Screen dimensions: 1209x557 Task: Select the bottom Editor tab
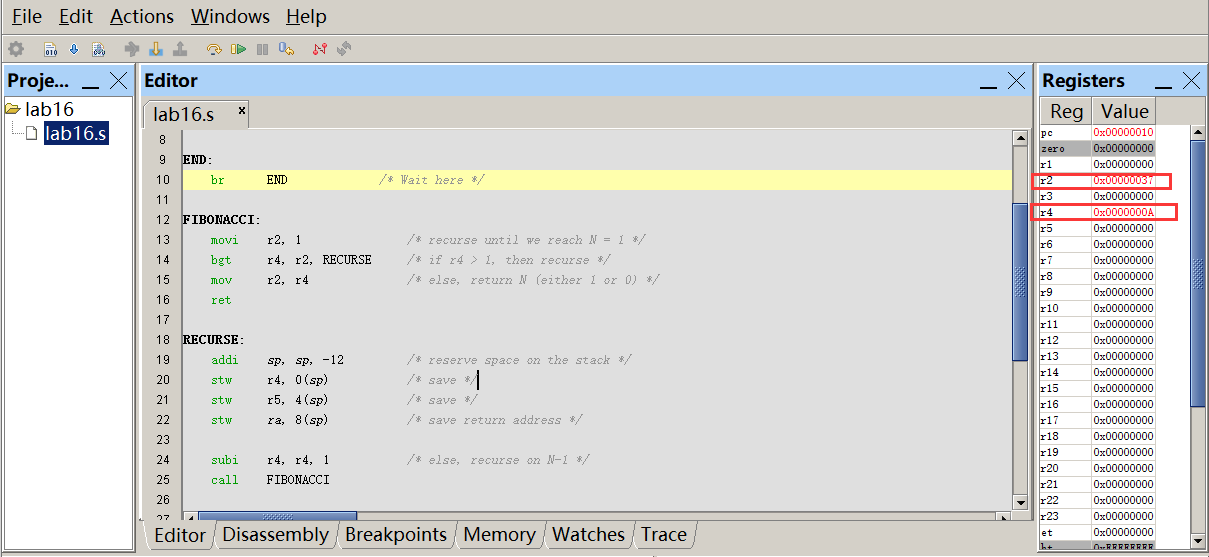180,535
